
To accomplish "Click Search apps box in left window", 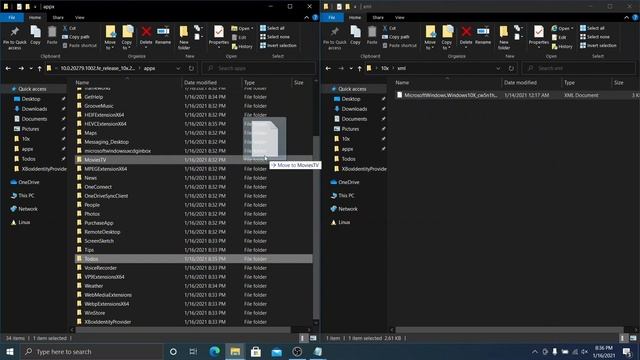I will coord(259,68).
